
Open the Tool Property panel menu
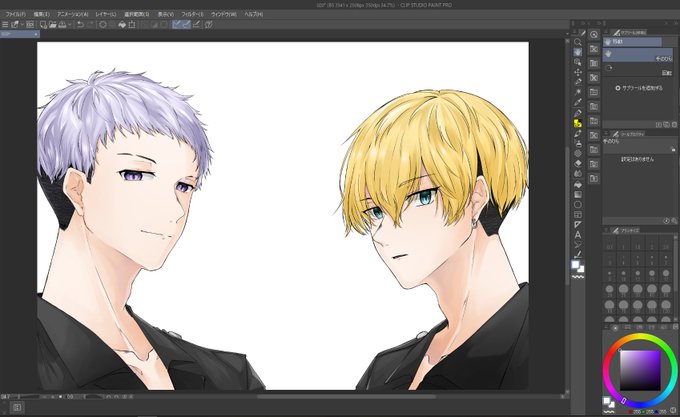pos(606,134)
